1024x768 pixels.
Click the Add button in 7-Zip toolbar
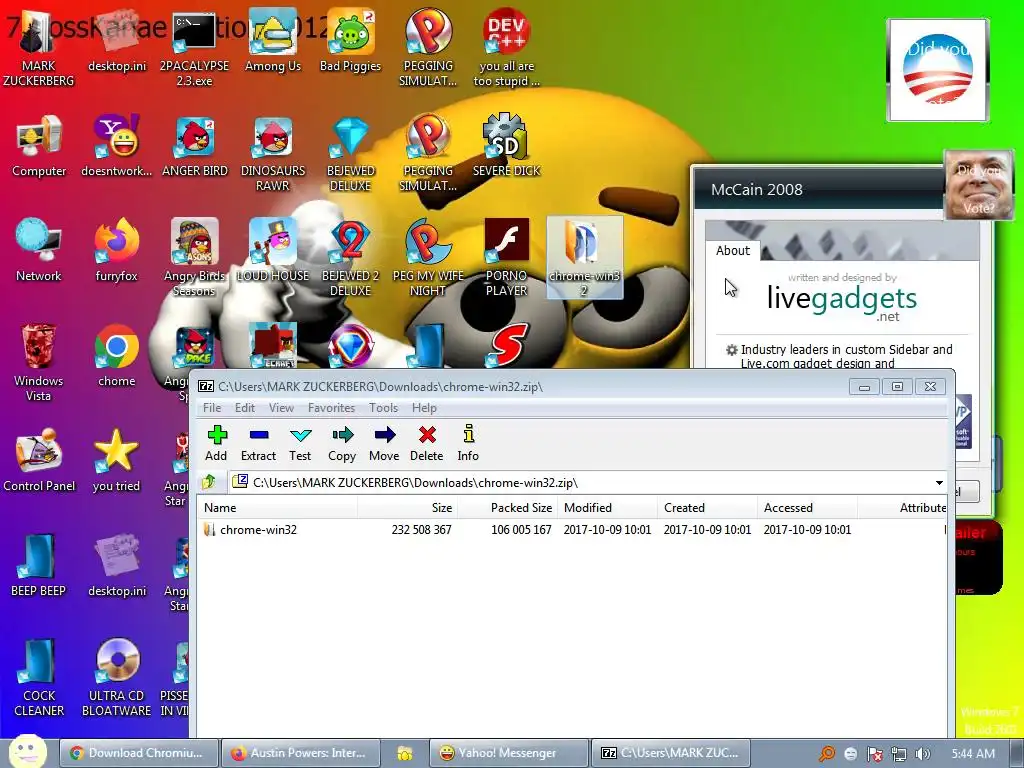click(x=216, y=443)
